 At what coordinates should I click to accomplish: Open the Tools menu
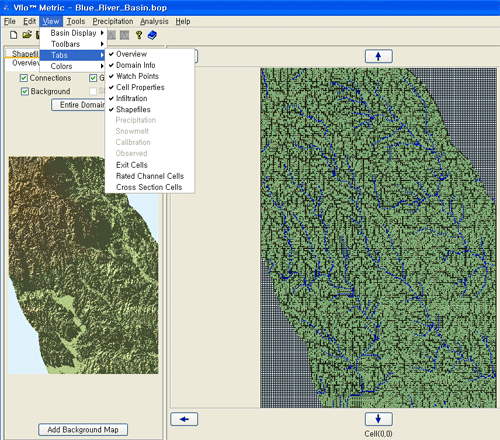[76, 21]
